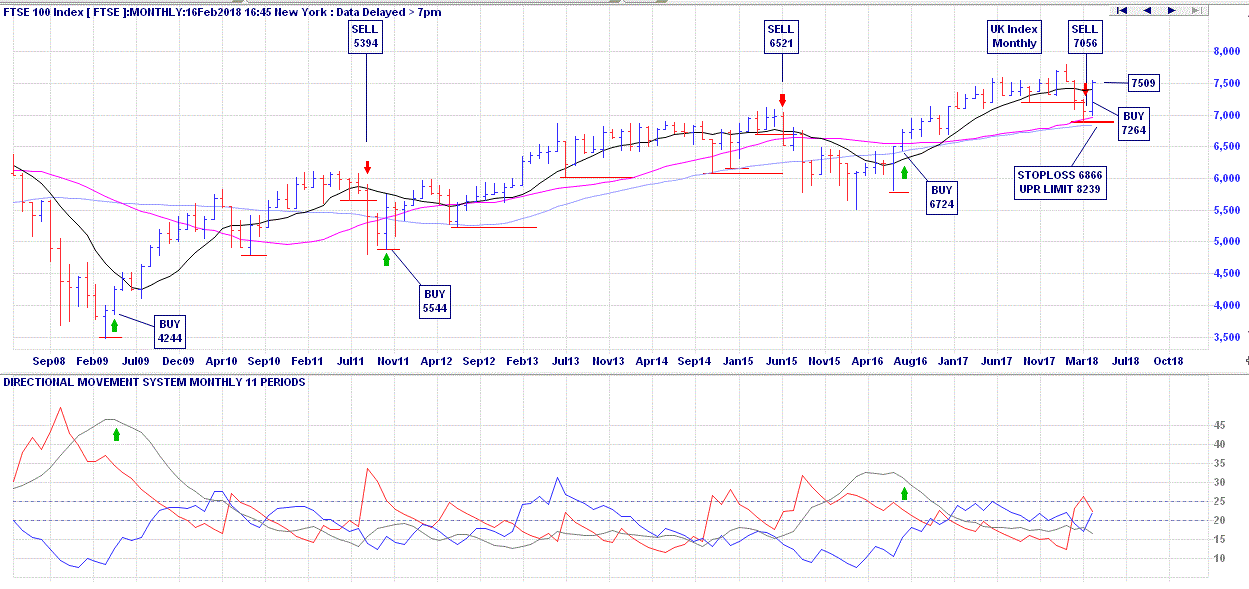Click the Nov11 date axis label
The image size is (1249, 589).
[393, 361]
